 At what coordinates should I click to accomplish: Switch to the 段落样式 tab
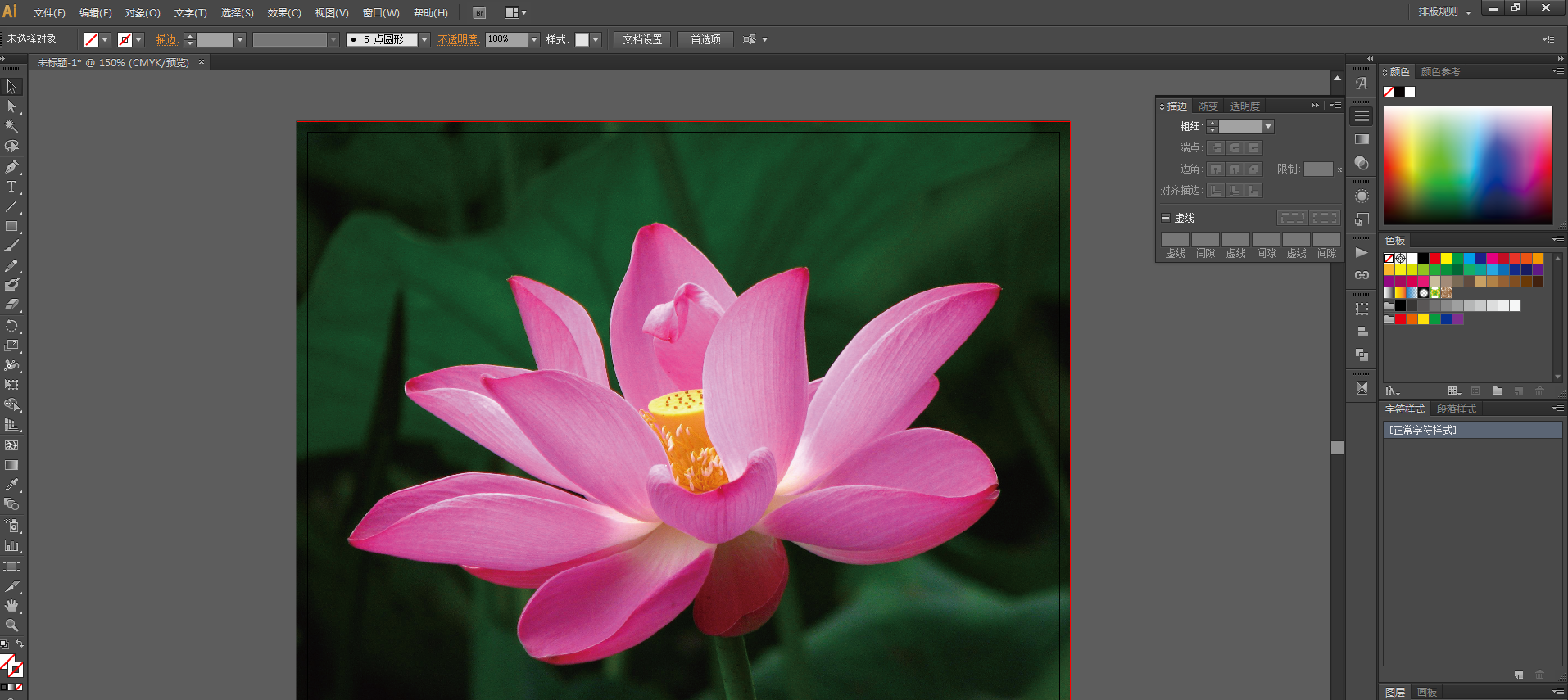click(x=1457, y=409)
